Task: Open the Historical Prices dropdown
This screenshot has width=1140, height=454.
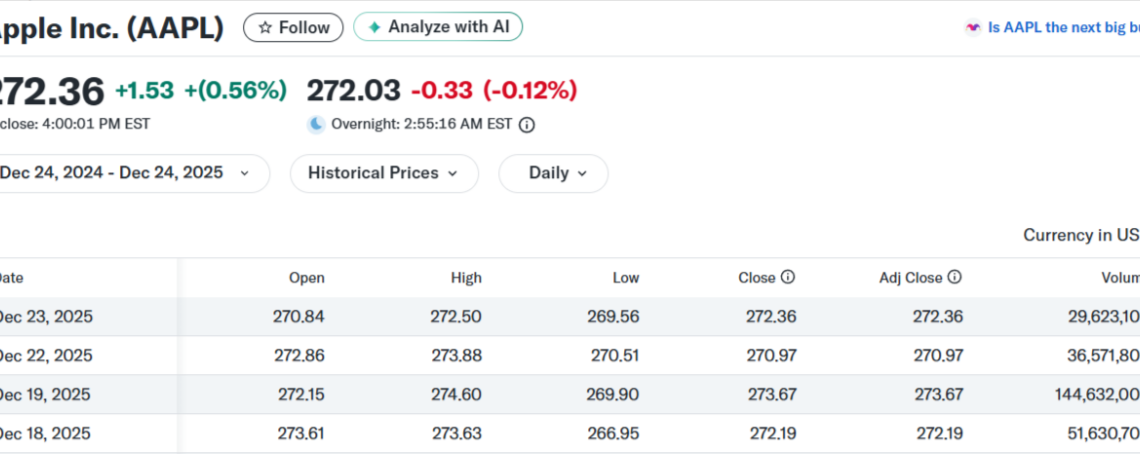Action: [x=384, y=173]
